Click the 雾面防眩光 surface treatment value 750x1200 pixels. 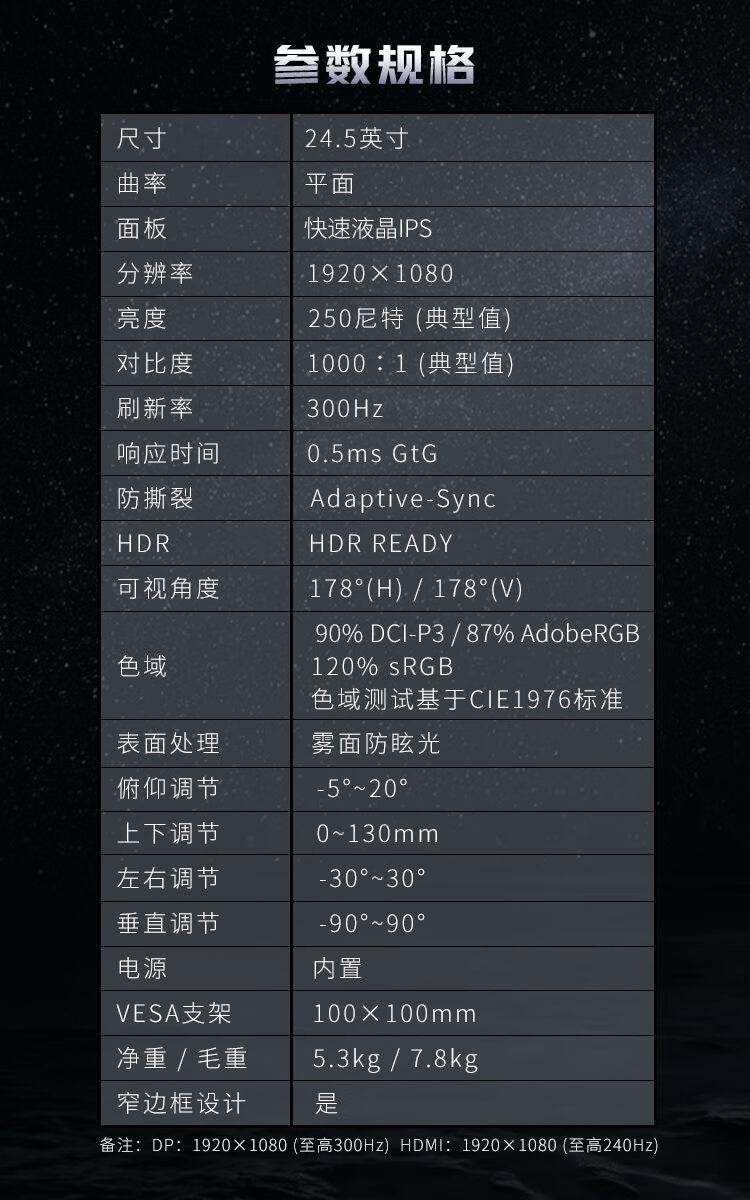tap(376, 743)
